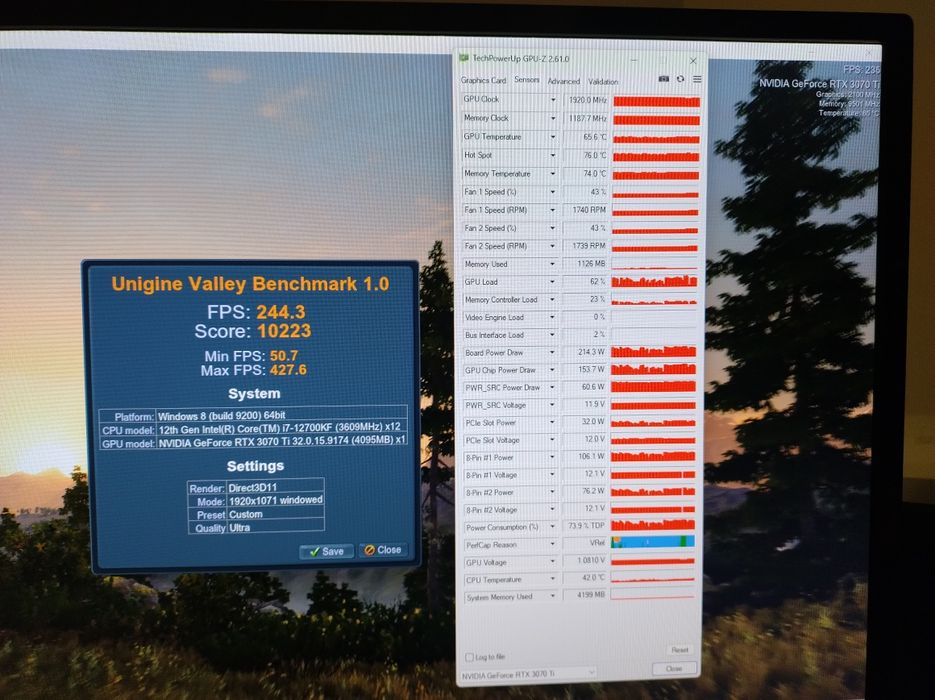Screen dimensions: 935x700
Task: Switch to the Advanced tab
Action: pos(564,81)
